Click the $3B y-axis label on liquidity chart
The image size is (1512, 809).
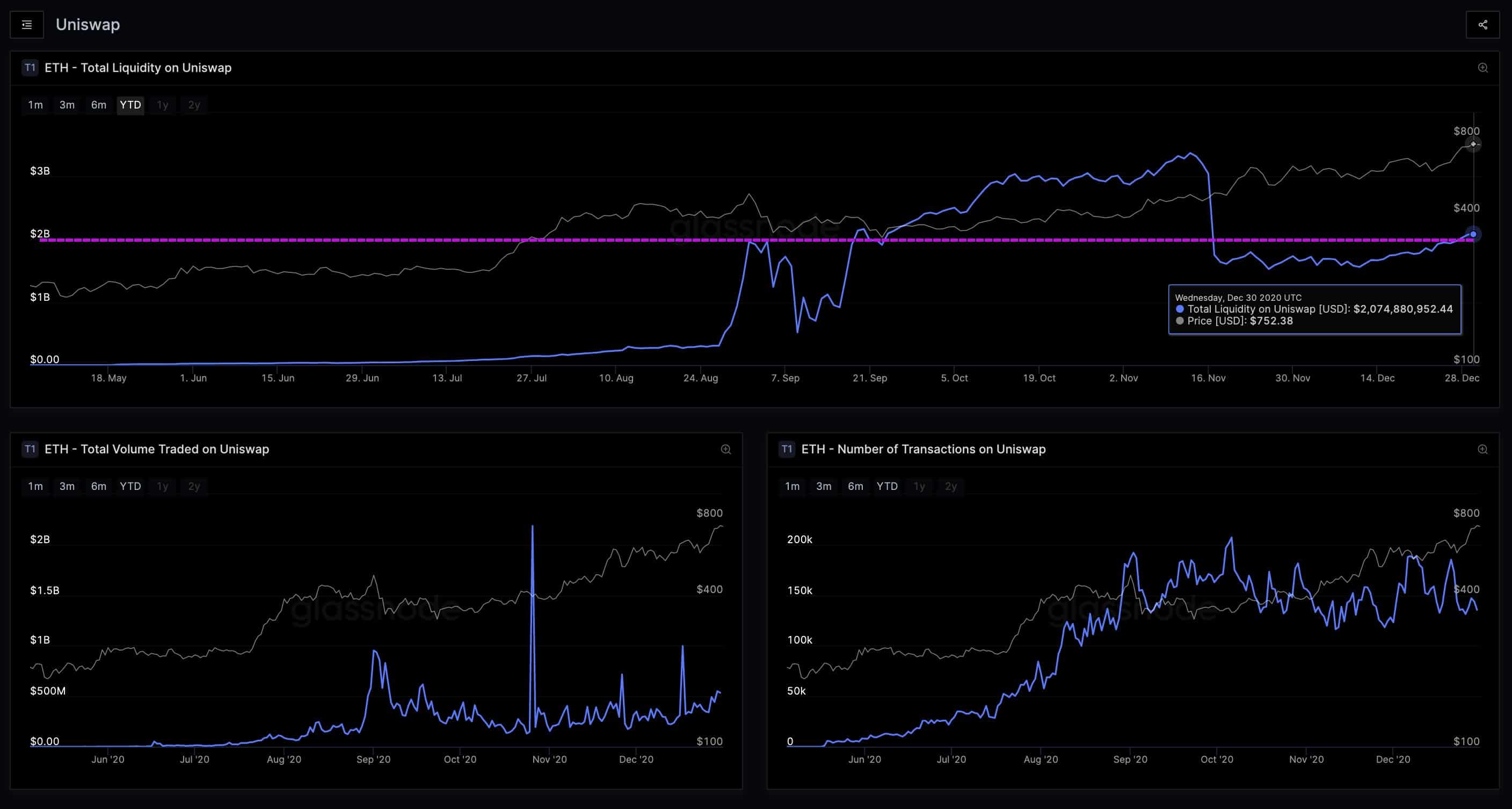tap(40, 171)
